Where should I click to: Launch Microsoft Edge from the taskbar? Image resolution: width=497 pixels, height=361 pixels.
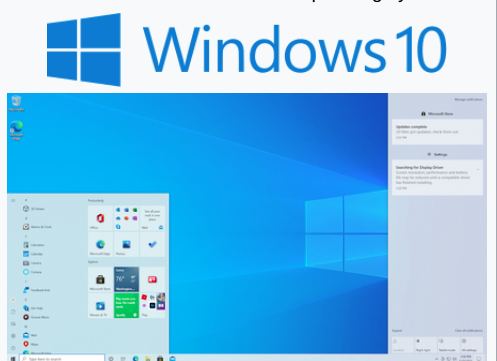(135, 359)
